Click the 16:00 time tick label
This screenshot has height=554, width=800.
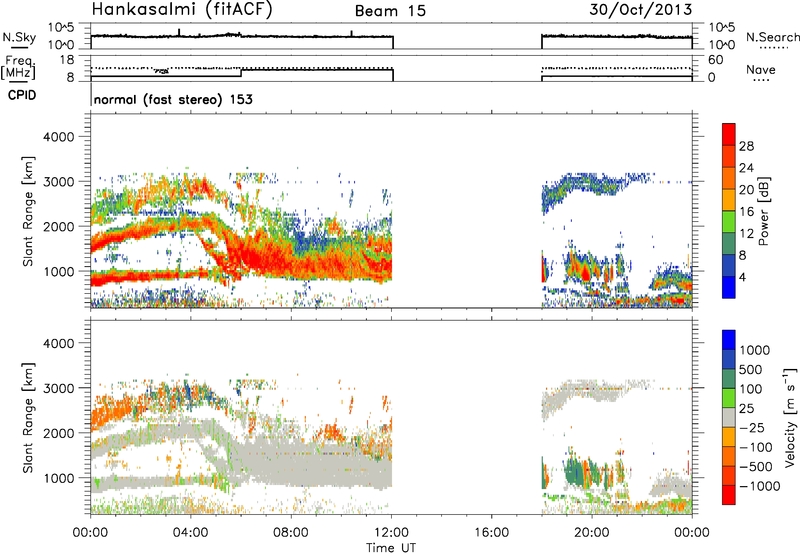click(491, 533)
